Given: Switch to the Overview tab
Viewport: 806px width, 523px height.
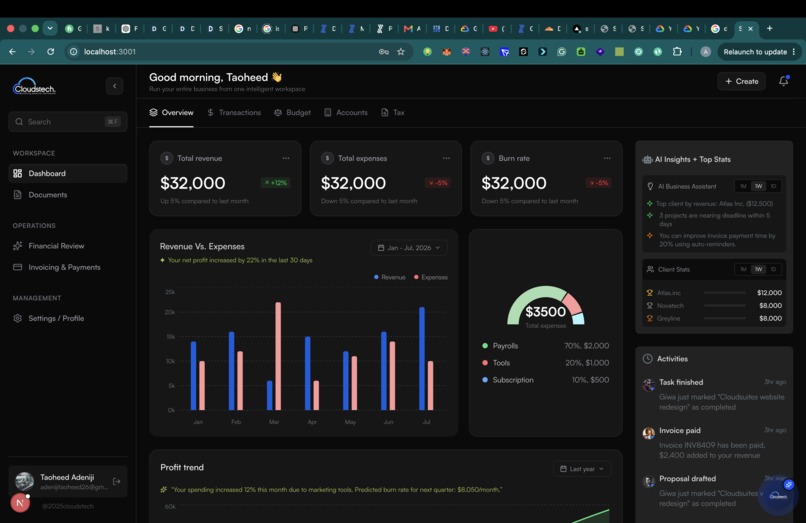Looking at the screenshot, I should pyautogui.click(x=171, y=113).
